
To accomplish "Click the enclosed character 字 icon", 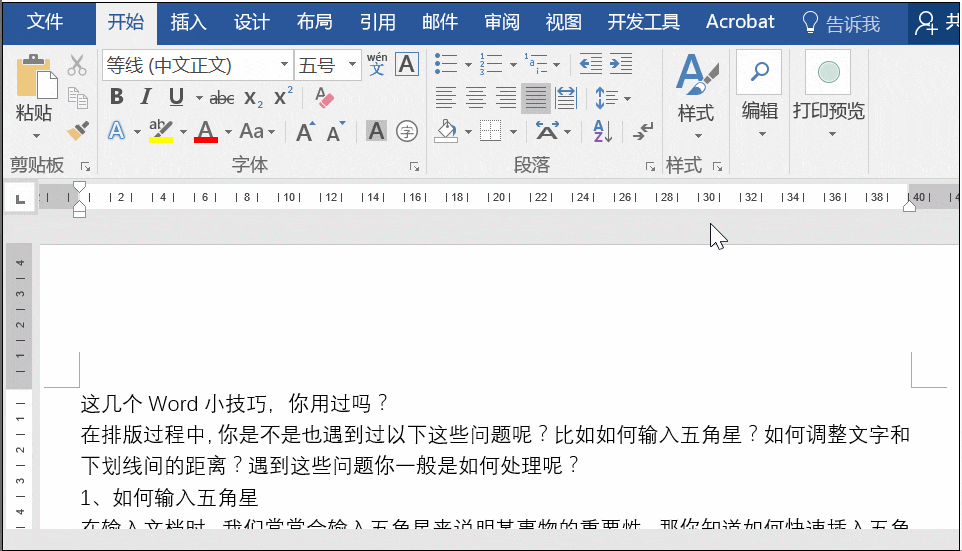I will coord(407,131).
